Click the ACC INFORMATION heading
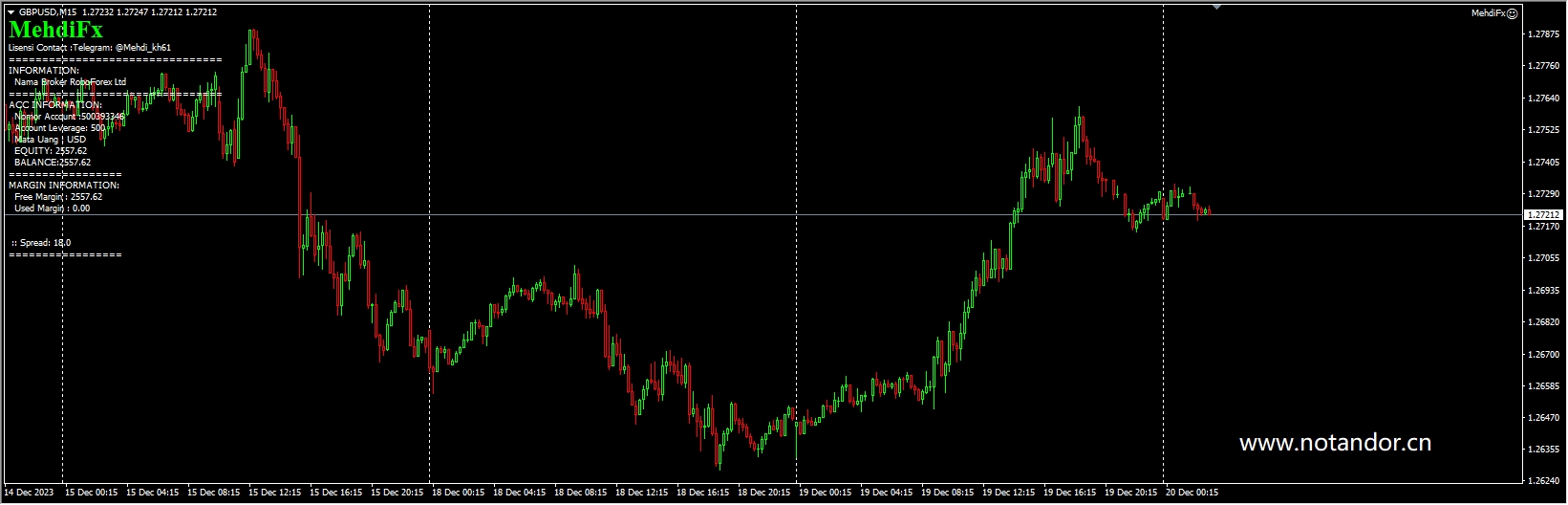This screenshot has height=505, width=1568. (55, 105)
